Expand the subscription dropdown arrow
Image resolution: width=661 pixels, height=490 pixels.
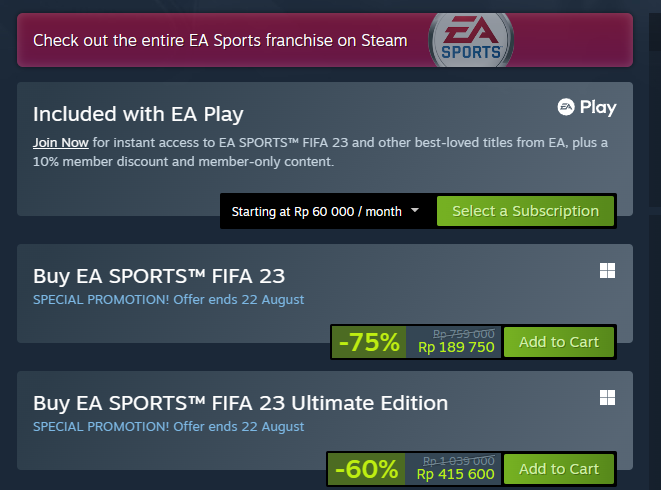pyautogui.click(x=415, y=210)
